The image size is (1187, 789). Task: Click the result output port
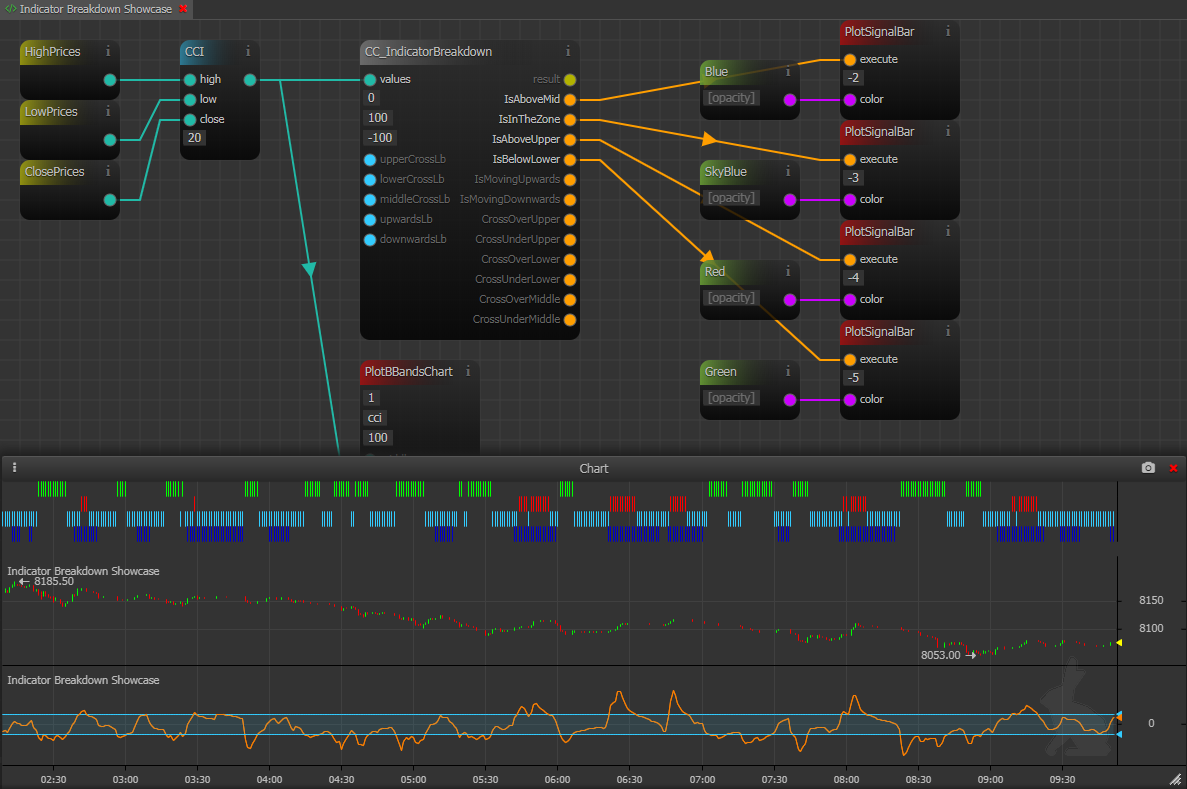(x=570, y=80)
